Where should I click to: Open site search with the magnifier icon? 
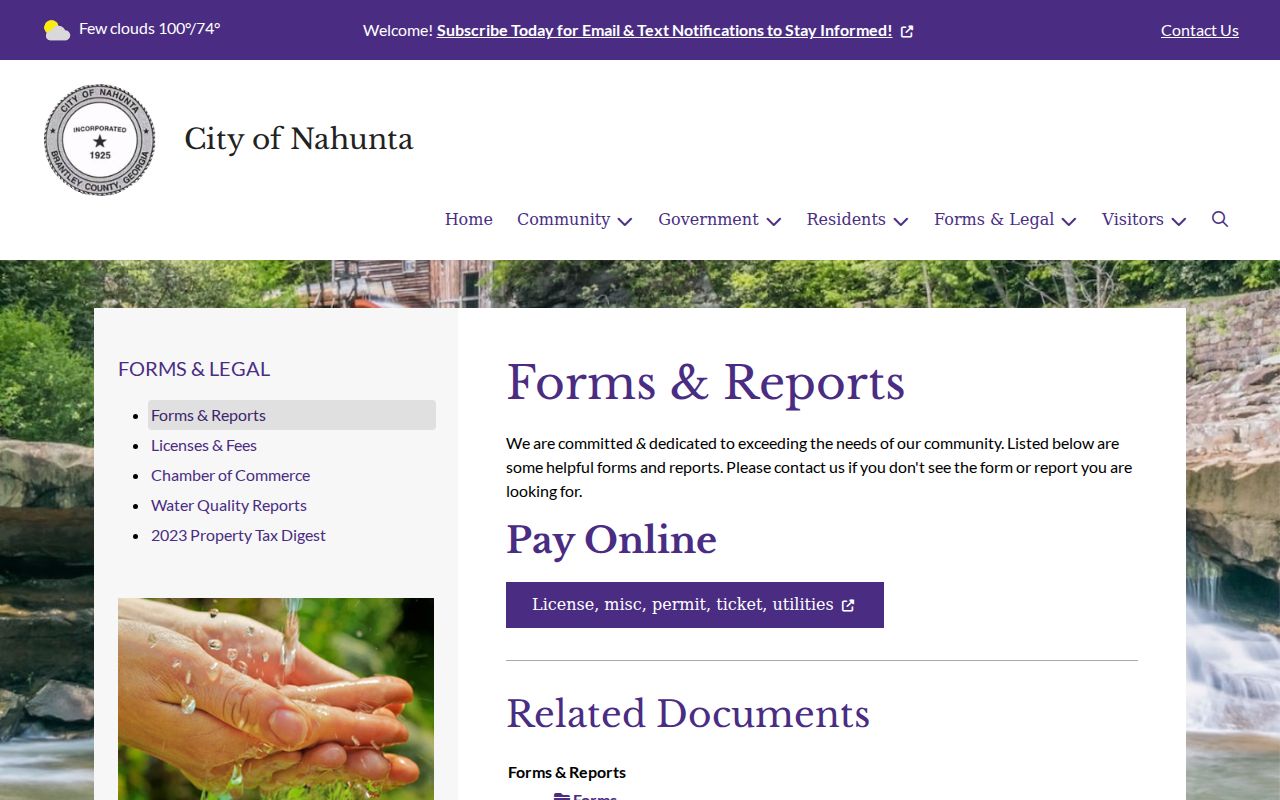(1220, 219)
